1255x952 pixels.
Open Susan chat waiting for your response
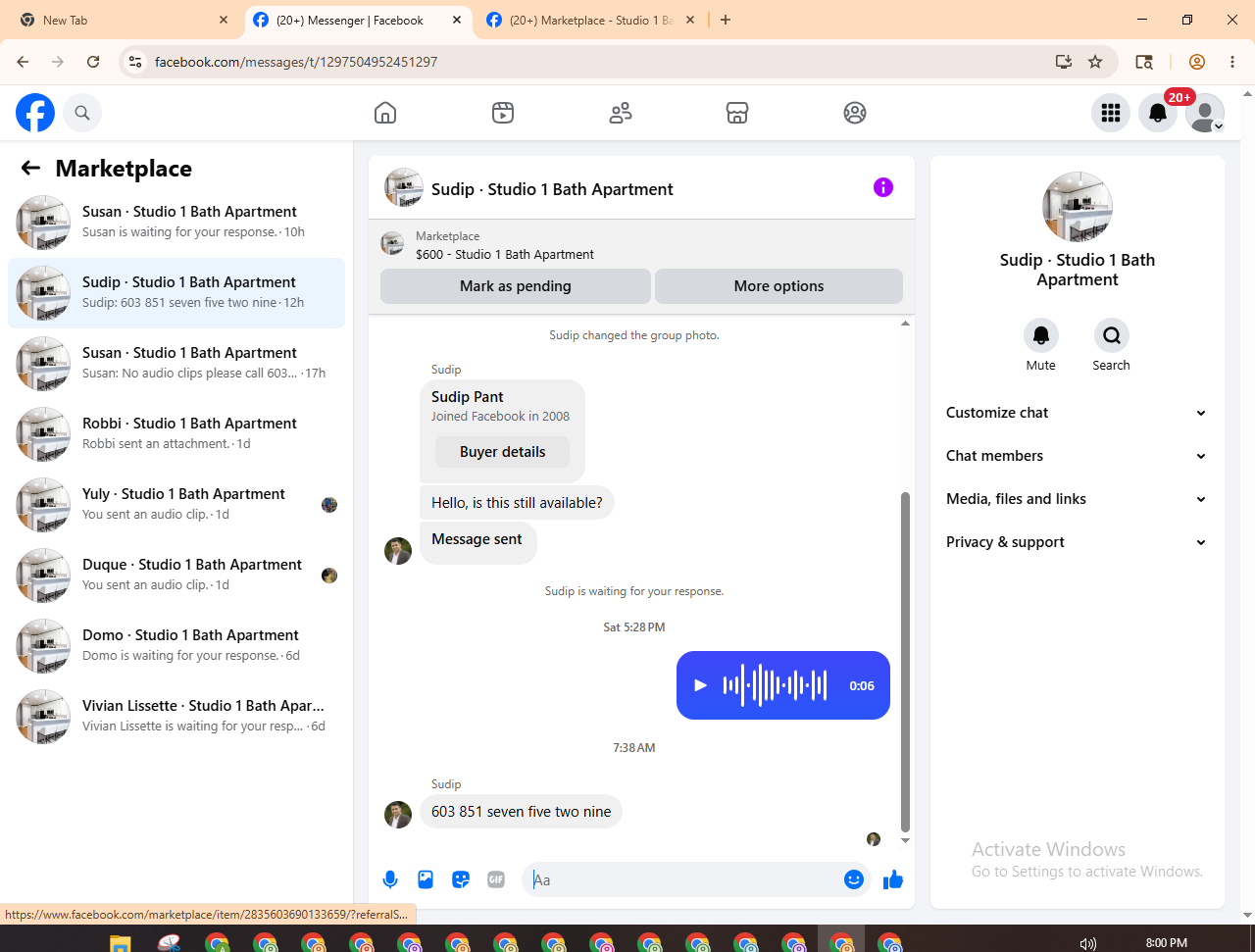[x=176, y=223]
